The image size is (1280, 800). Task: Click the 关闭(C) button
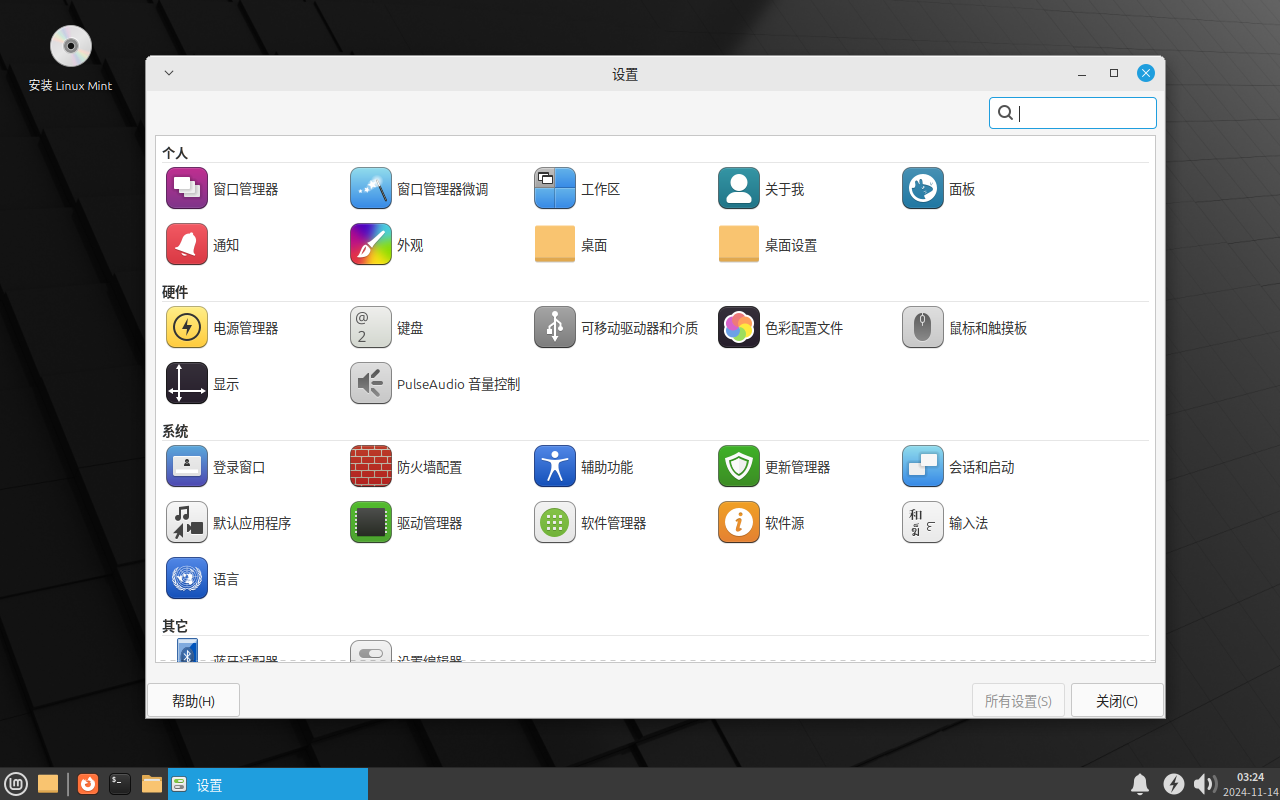1117,701
